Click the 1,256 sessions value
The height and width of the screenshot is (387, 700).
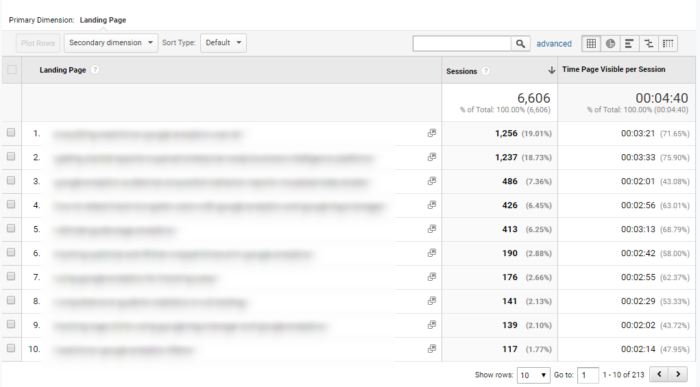point(506,133)
